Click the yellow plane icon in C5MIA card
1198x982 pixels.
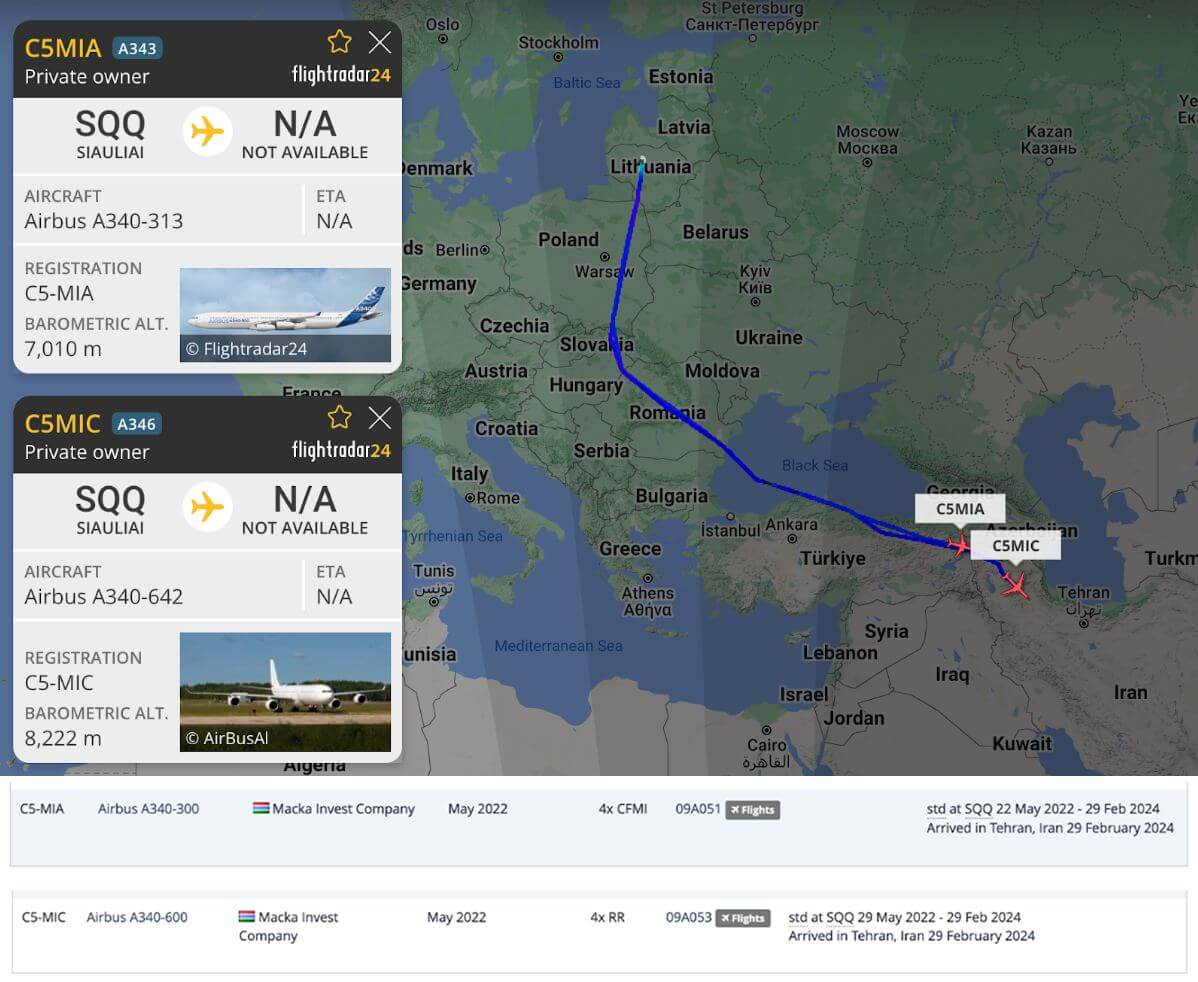(207, 131)
